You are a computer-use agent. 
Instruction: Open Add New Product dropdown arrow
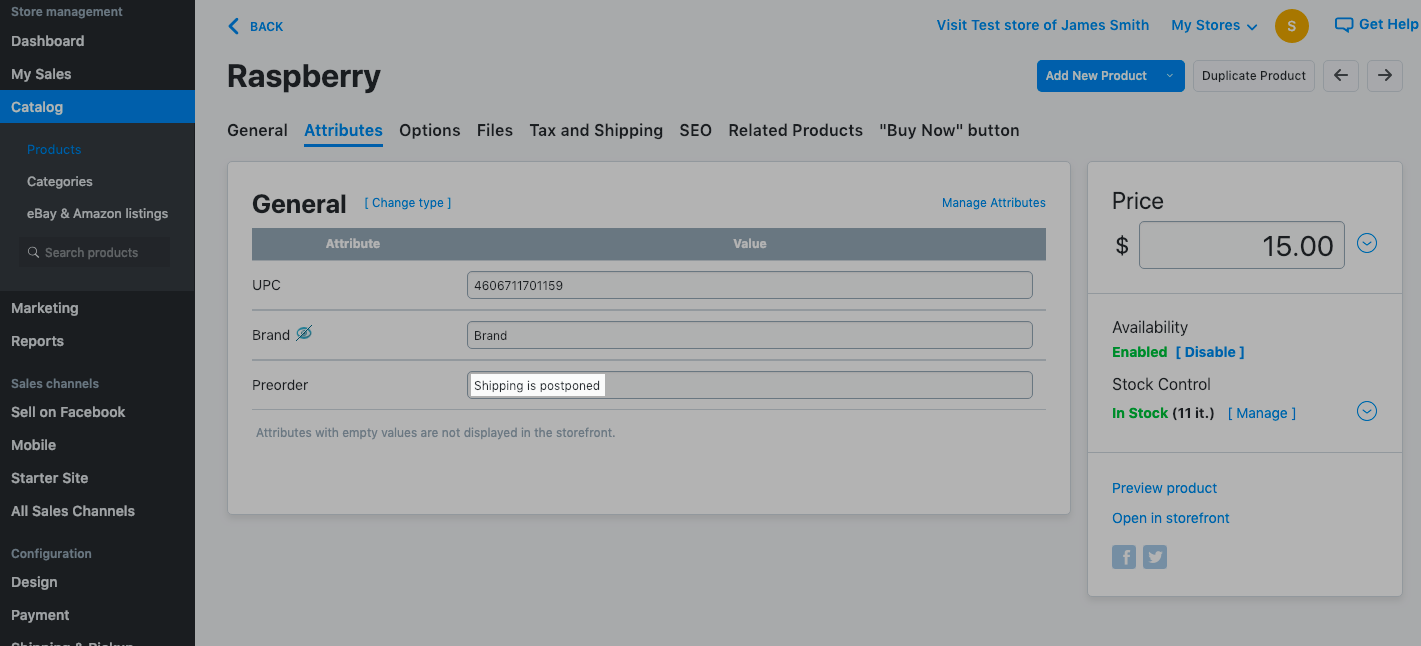tap(1169, 76)
